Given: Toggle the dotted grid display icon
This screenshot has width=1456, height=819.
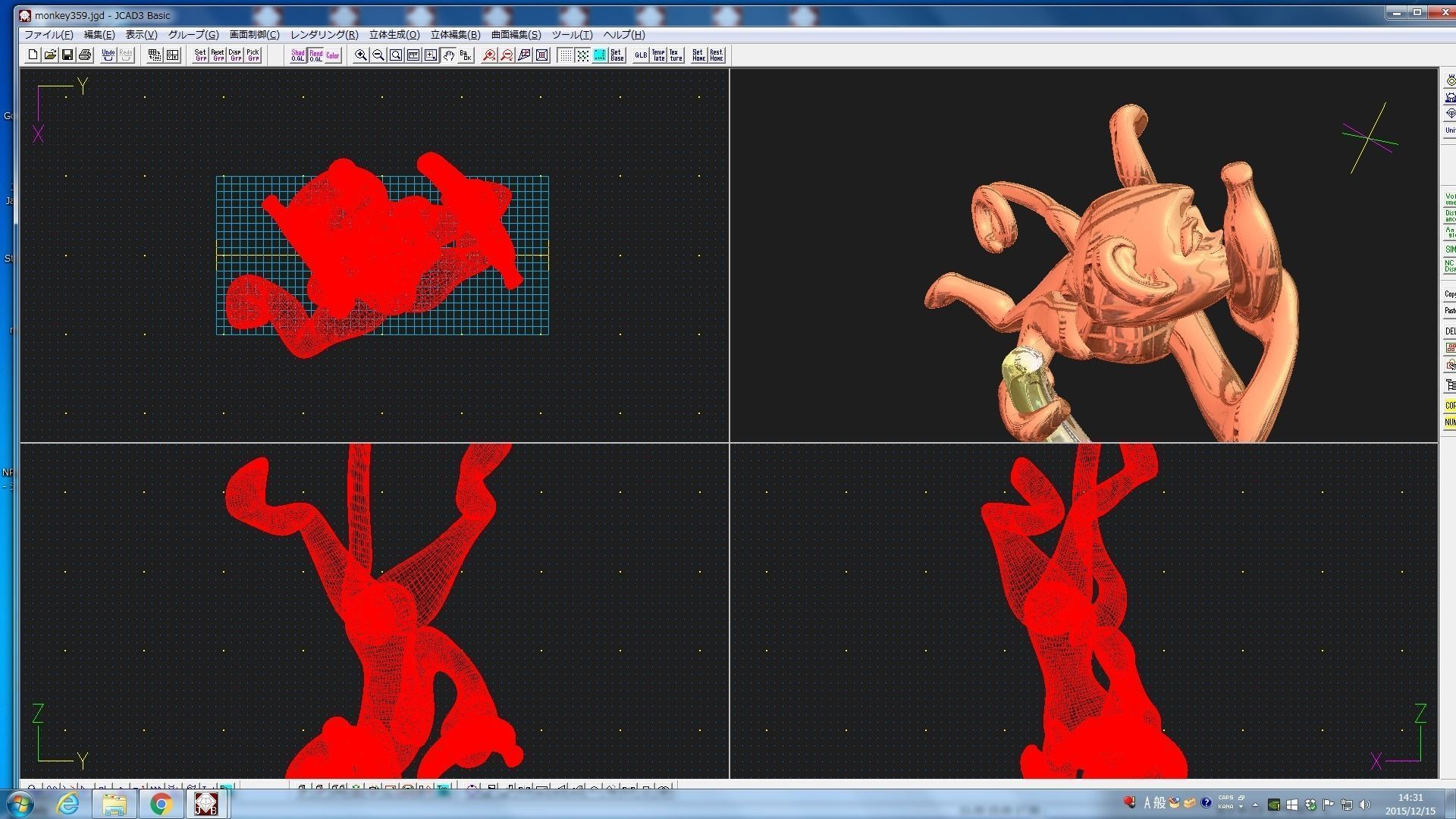Looking at the screenshot, I should click(x=565, y=55).
